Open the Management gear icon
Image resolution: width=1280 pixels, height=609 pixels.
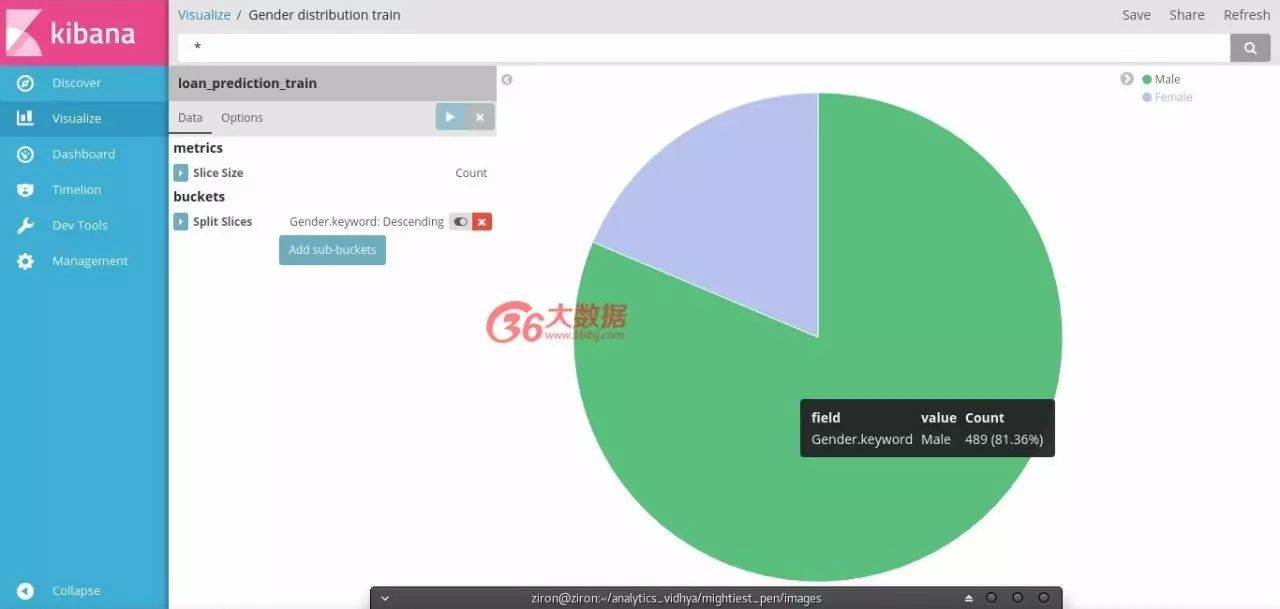coord(25,261)
